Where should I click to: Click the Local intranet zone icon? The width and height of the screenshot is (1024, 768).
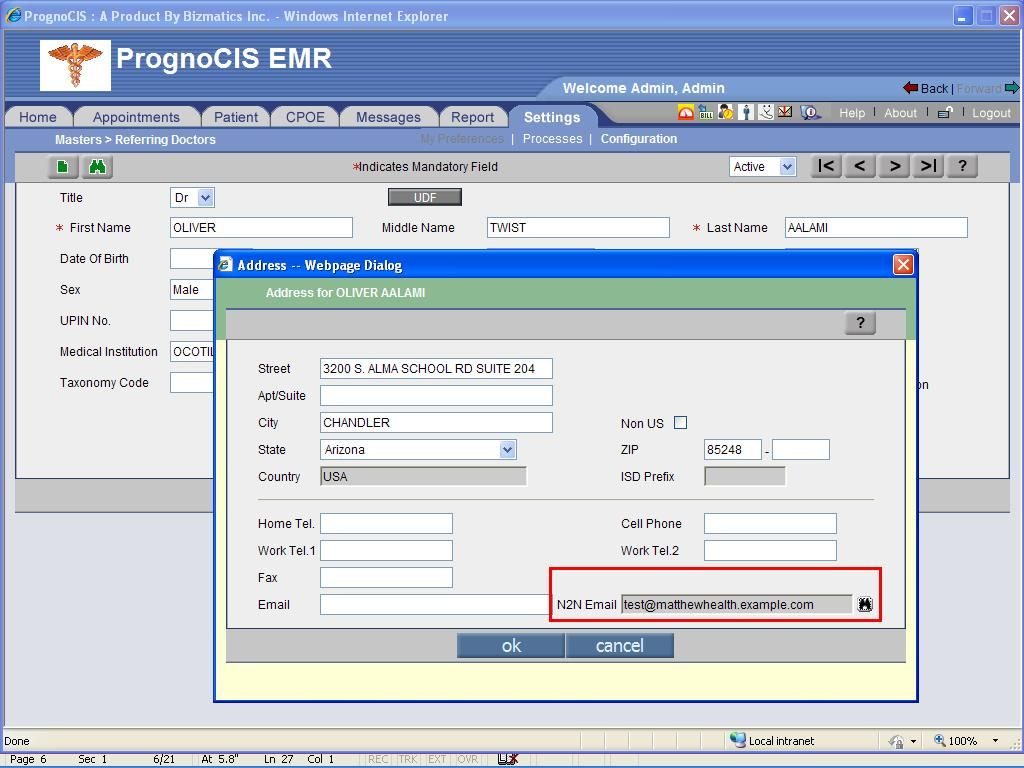tap(738, 740)
